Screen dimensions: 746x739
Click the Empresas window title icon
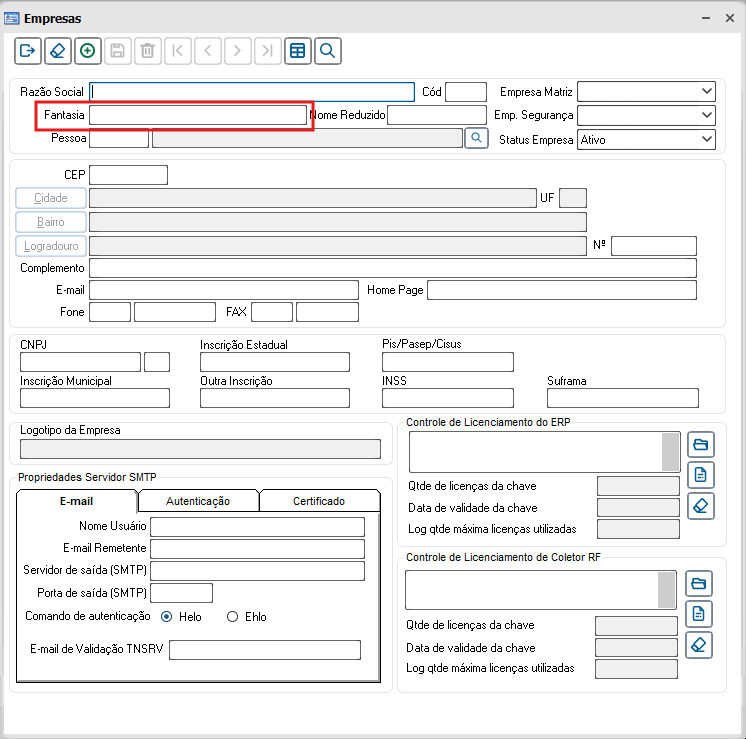(11, 19)
